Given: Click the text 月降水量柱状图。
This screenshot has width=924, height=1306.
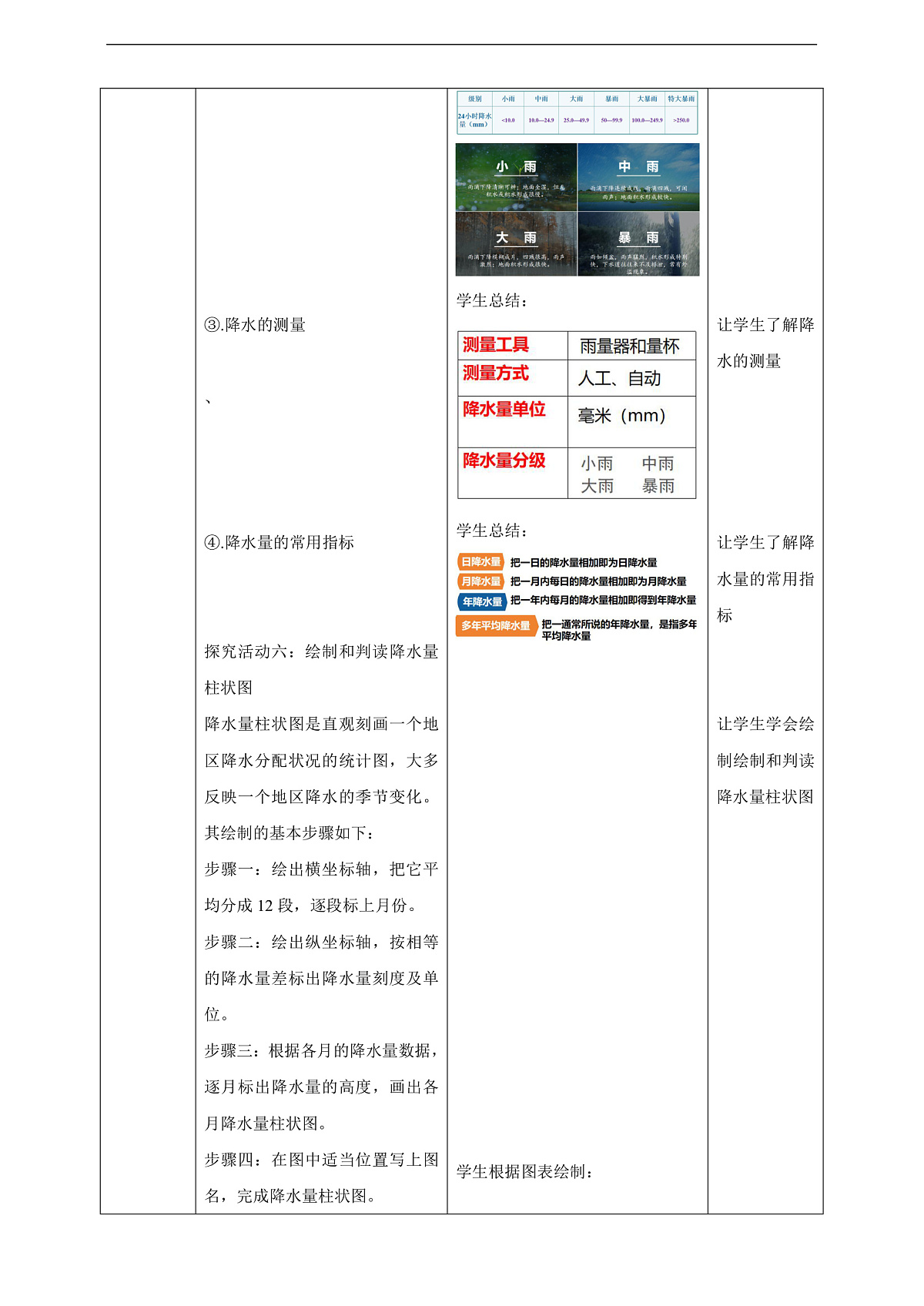Looking at the screenshot, I should click(x=267, y=1123).
